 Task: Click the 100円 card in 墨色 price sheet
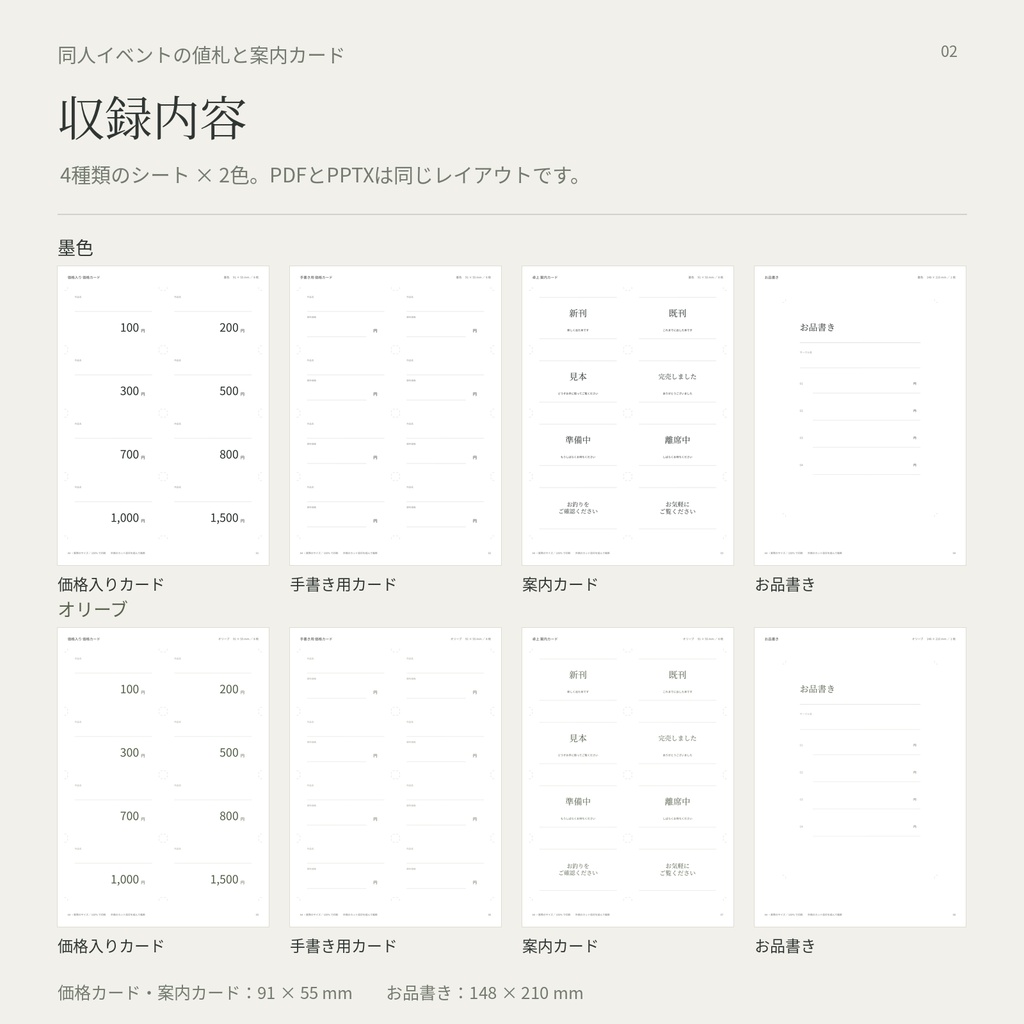[114, 319]
